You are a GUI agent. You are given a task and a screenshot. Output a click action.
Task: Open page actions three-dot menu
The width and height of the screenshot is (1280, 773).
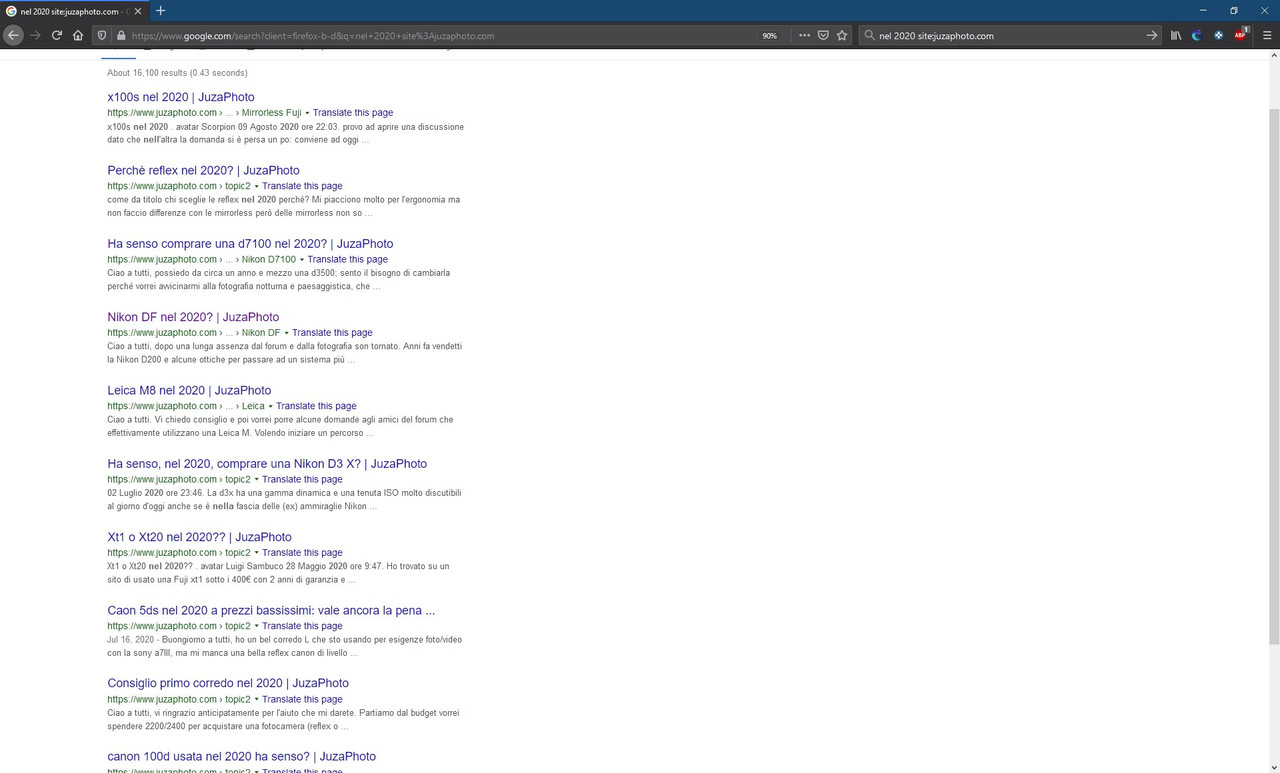tap(804, 35)
